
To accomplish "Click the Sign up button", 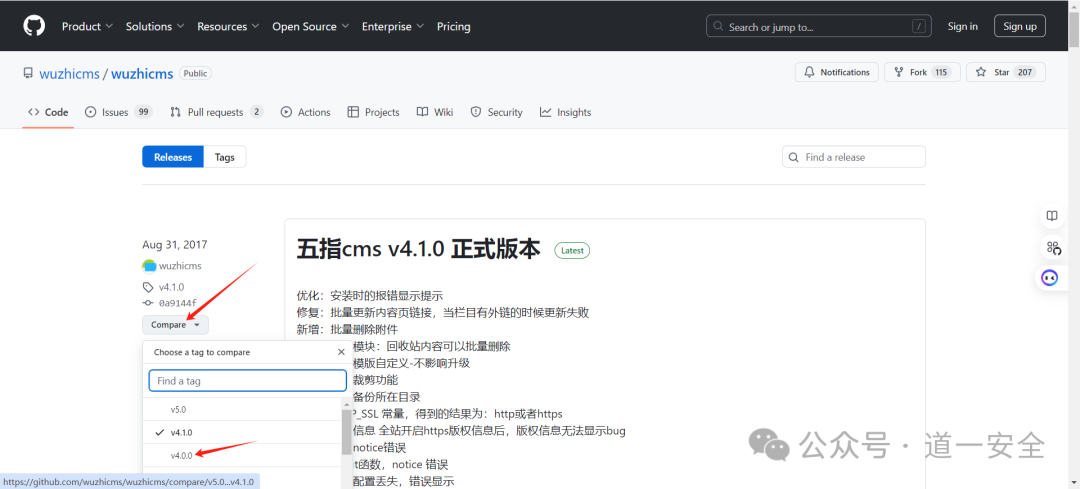I will 1020,26.
